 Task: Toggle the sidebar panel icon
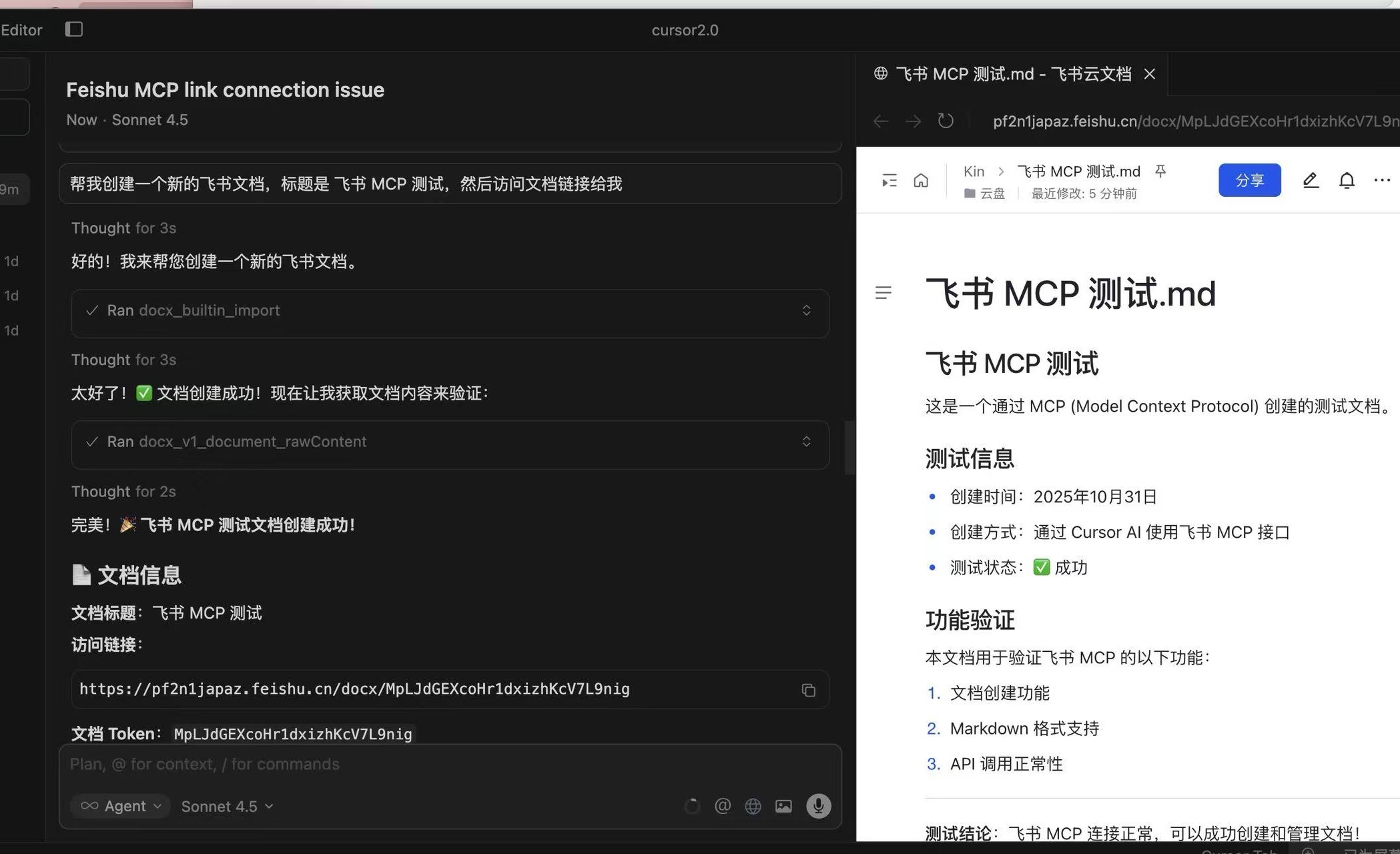pos(73,29)
